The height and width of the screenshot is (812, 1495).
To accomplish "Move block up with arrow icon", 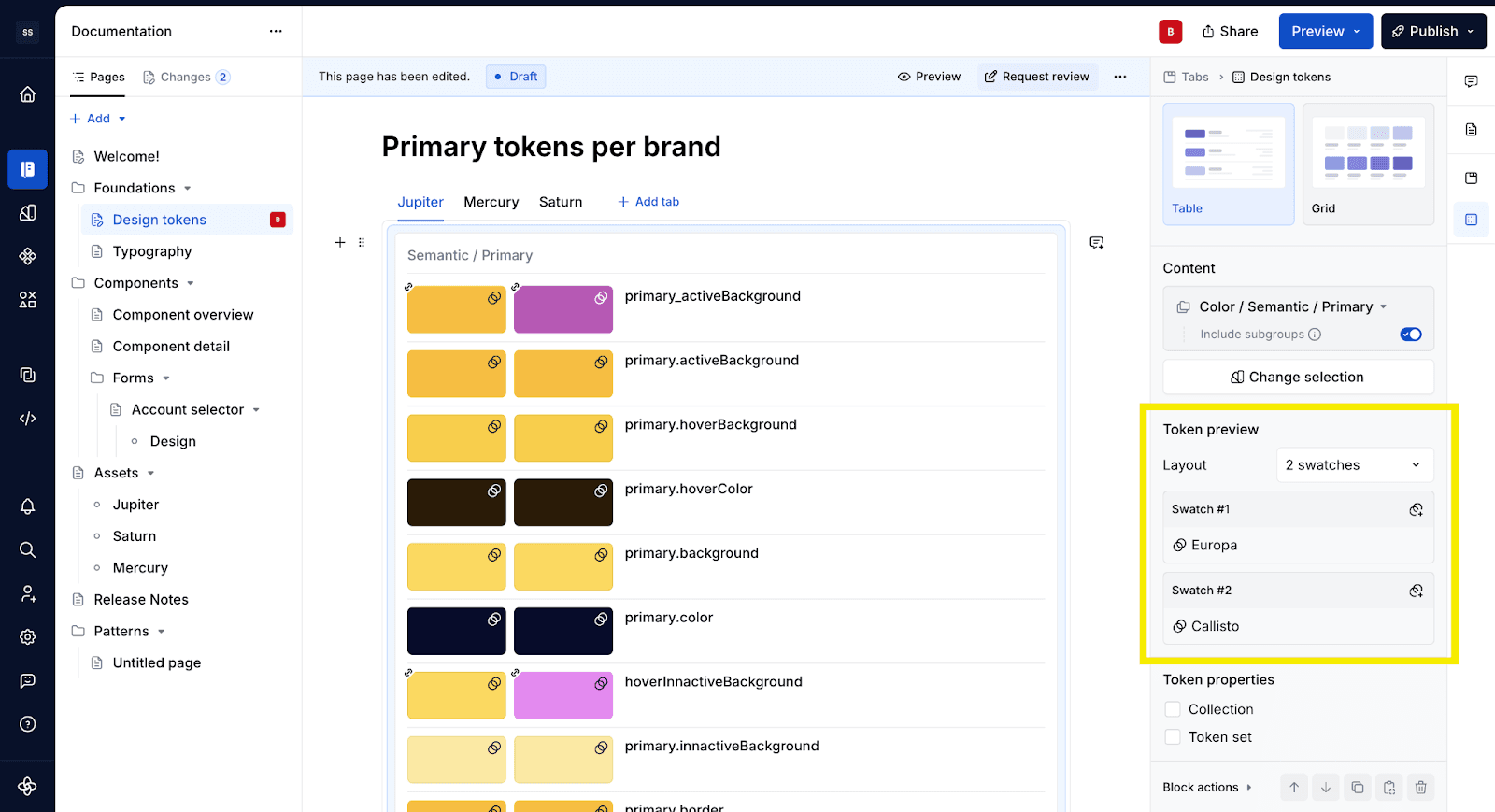I will (x=1294, y=788).
